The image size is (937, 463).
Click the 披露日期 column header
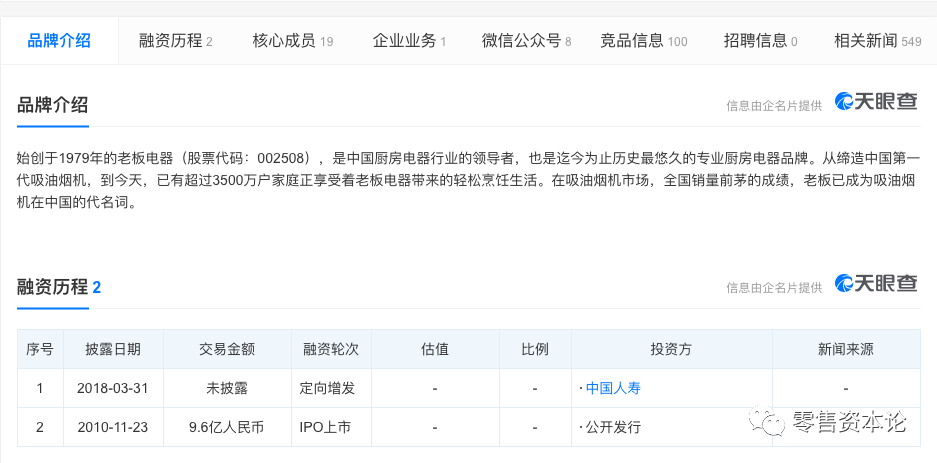[x=113, y=349]
